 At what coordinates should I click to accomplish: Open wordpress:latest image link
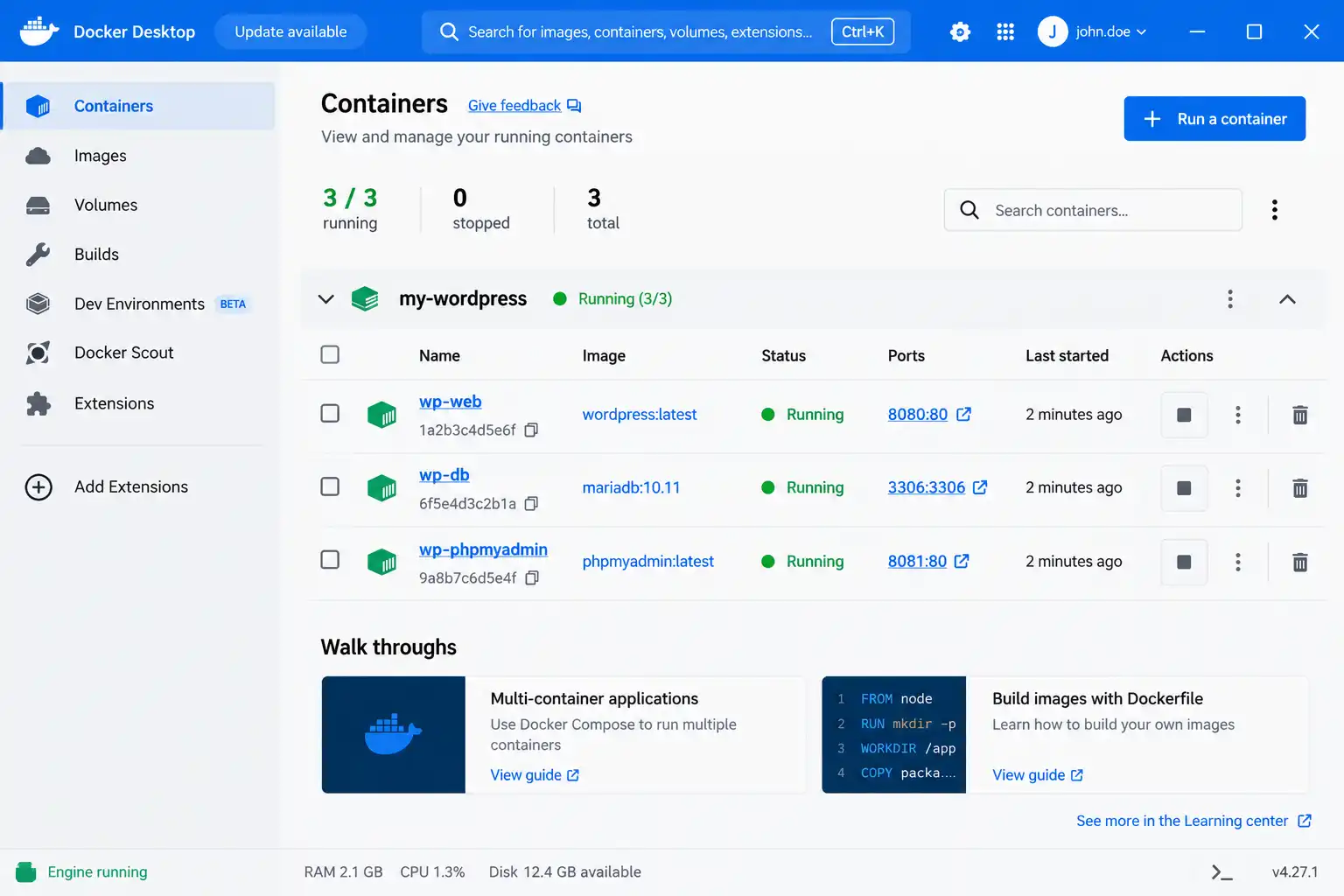[640, 415]
